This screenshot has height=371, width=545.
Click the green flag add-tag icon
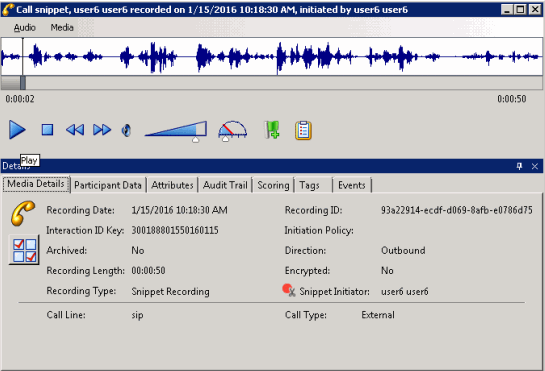tap(272, 130)
